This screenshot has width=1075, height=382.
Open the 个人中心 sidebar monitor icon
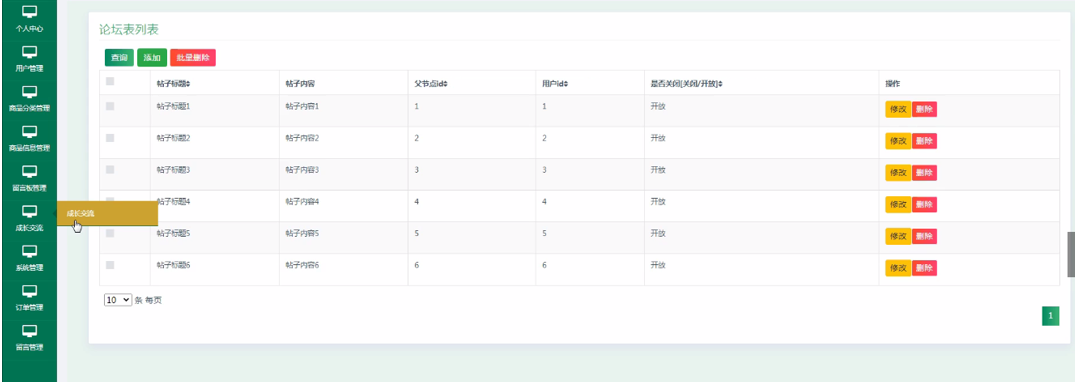tap(29, 12)
